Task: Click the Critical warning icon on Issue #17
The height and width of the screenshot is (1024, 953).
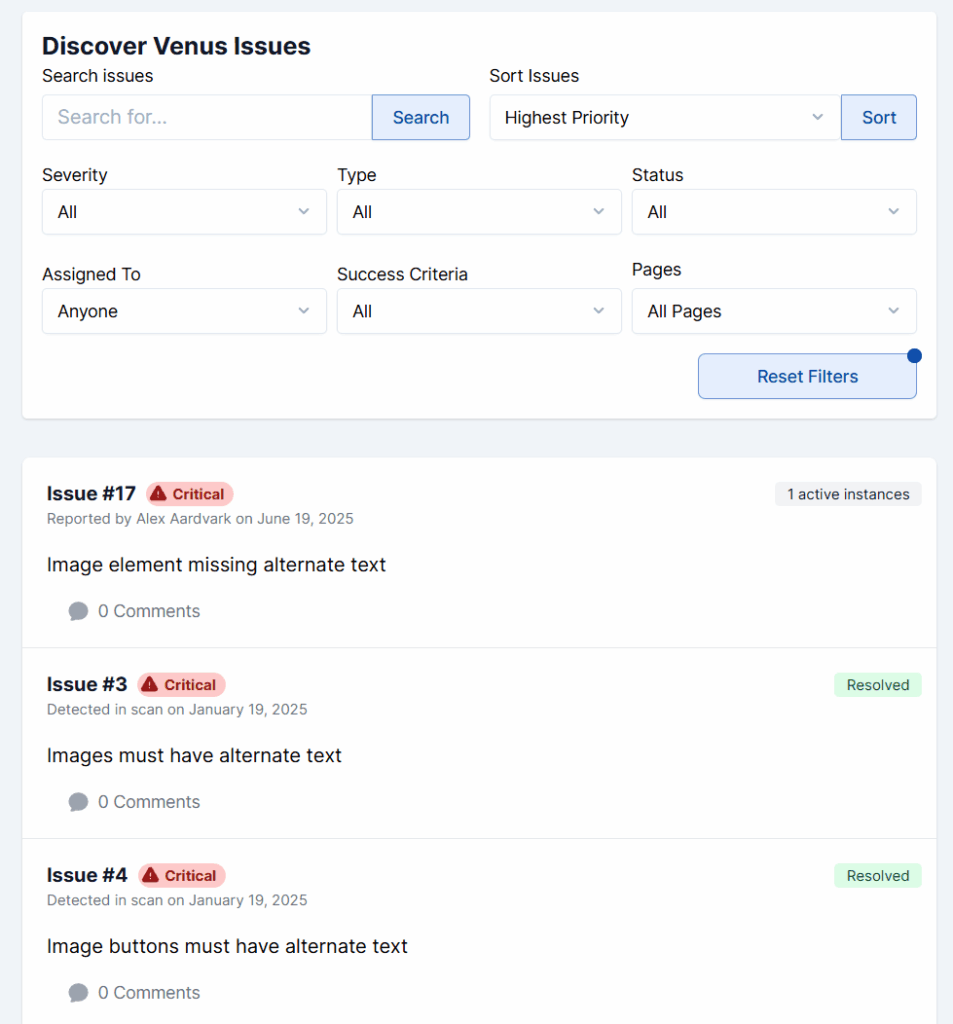Action: tap(158, 494)
